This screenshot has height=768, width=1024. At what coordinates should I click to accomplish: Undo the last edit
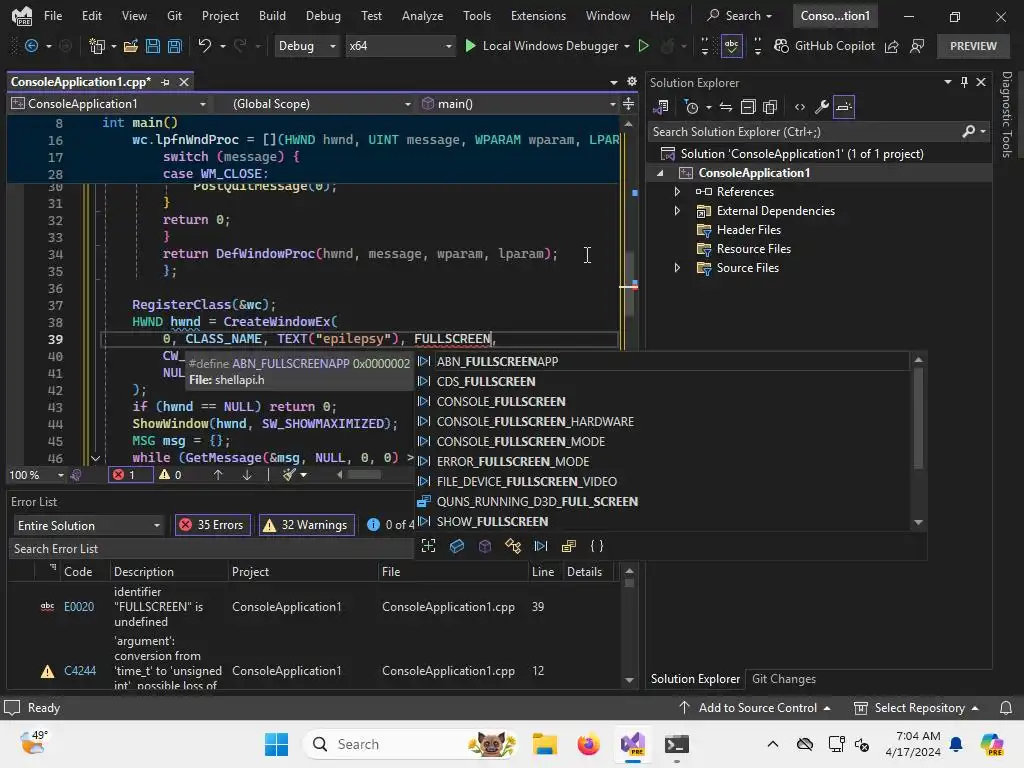[204, 46]
